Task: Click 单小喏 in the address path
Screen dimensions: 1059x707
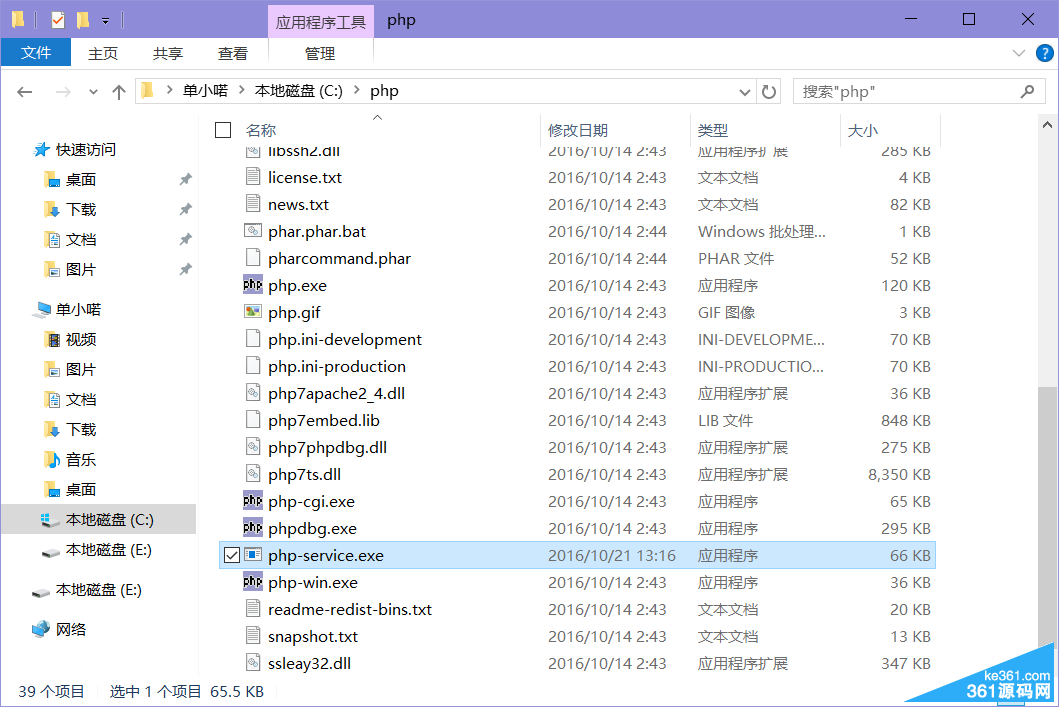Action: (x=205, y=90)
